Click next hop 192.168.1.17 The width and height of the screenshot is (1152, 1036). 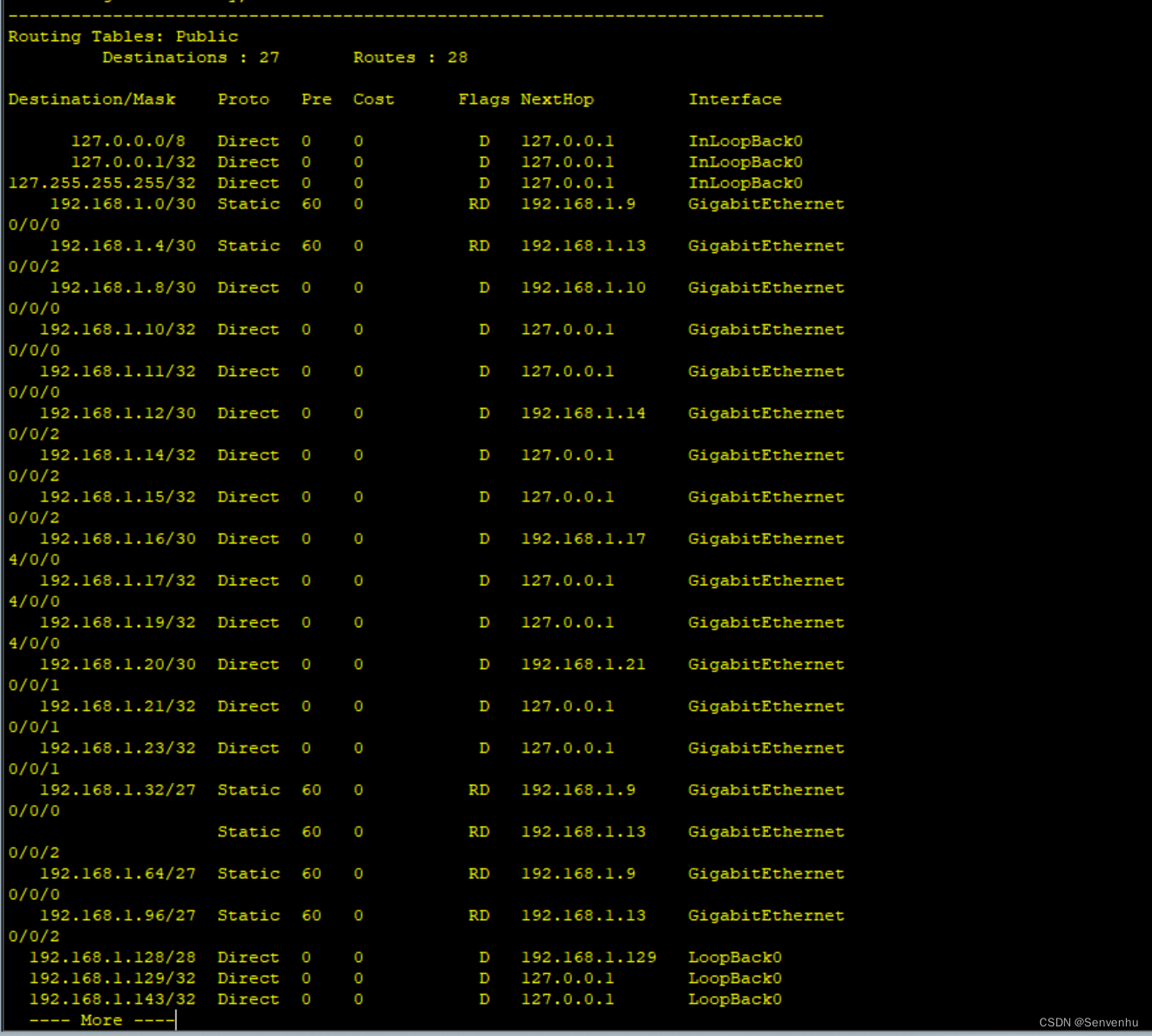[x=583, y=539]
